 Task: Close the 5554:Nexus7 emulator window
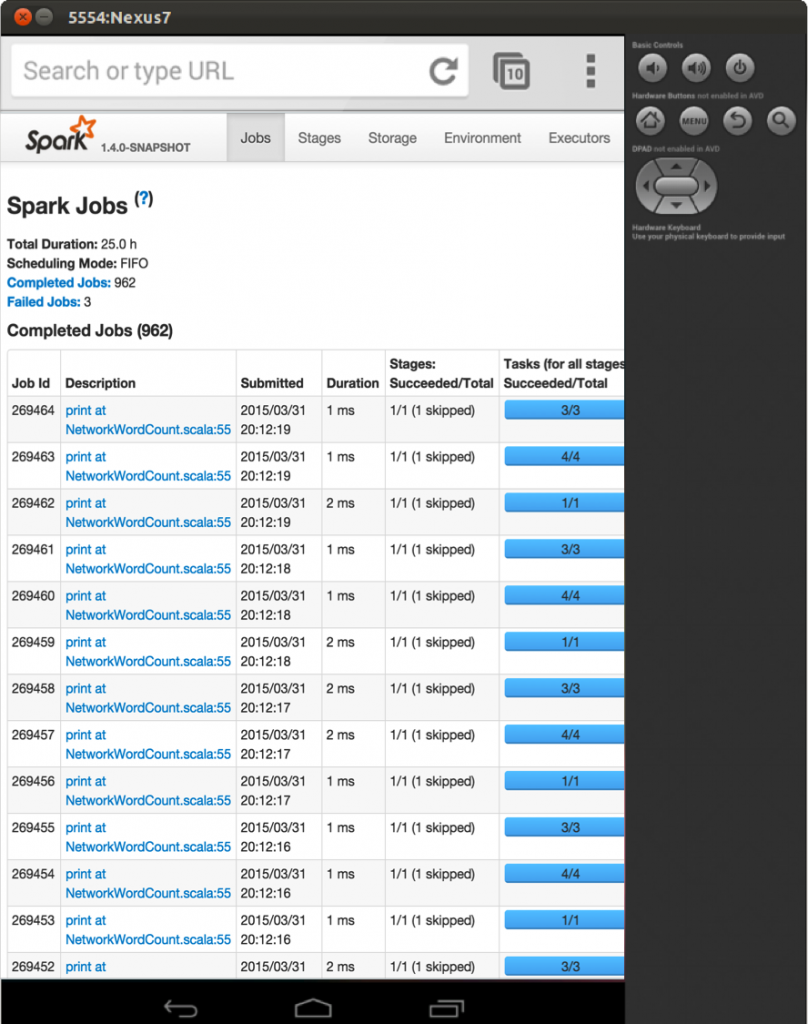[x=23, y=17]
